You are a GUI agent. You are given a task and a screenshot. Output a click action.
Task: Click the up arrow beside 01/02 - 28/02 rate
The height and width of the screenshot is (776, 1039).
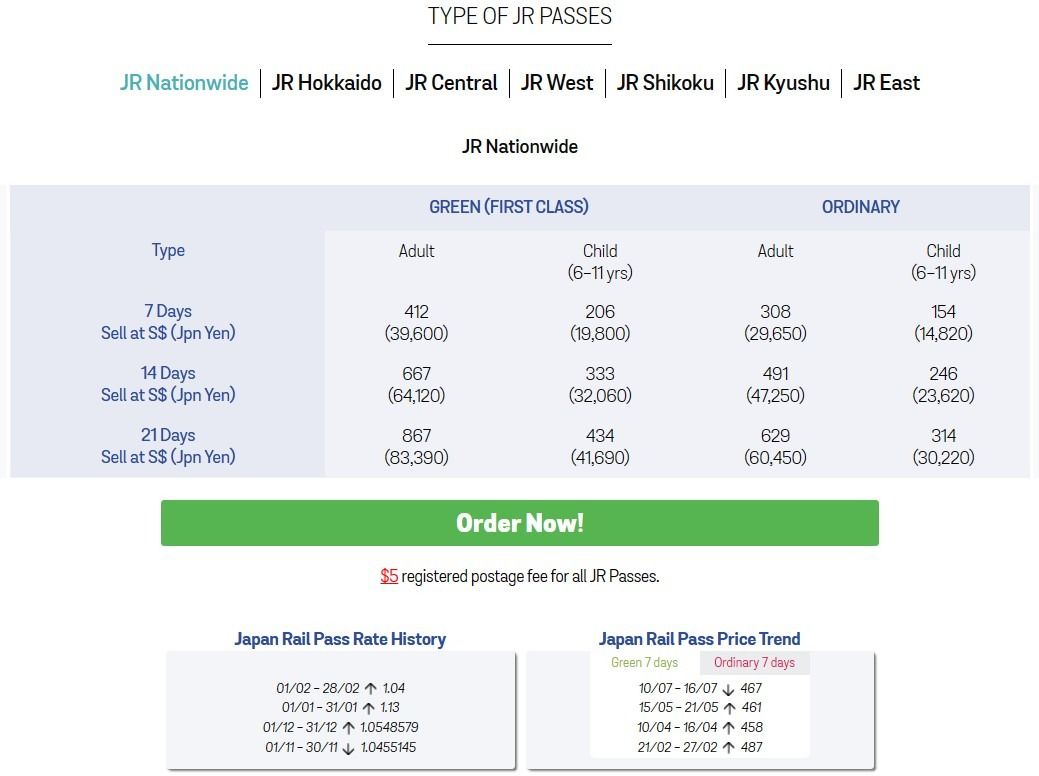(371, 688)
